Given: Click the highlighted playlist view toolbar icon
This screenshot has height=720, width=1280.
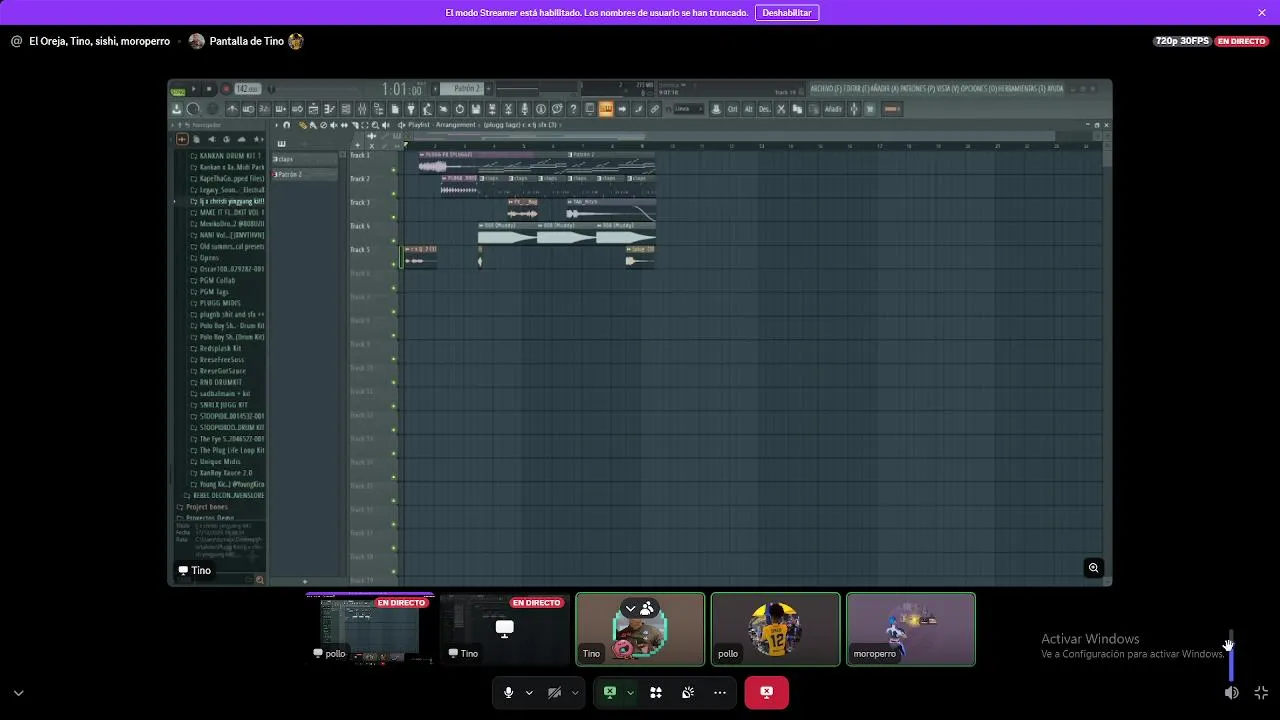Looking at the screenshot, I should pos(606,109).
